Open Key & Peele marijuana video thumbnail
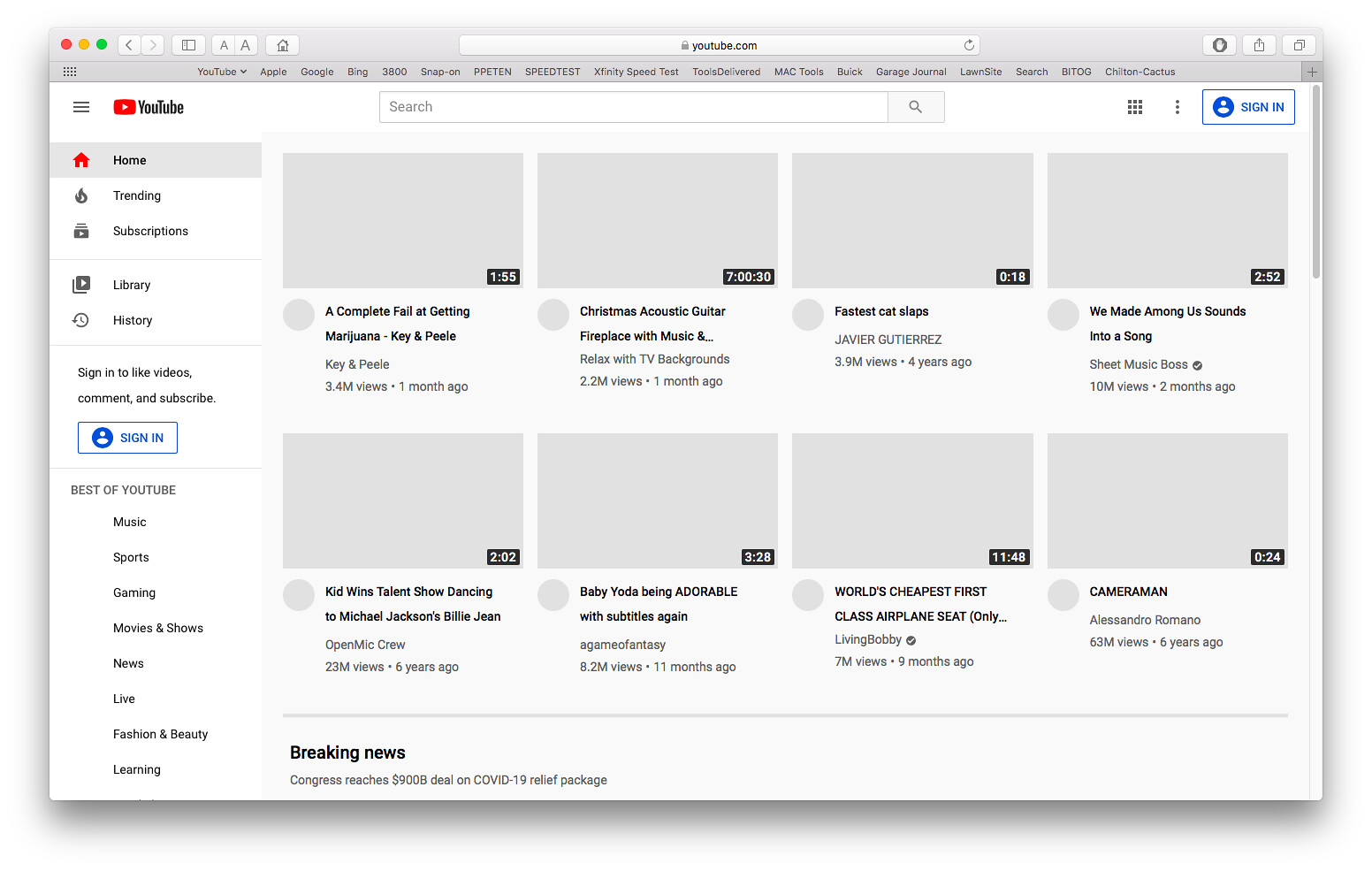This screenshot has height=871, width=1372. click(x=403, y=220)
